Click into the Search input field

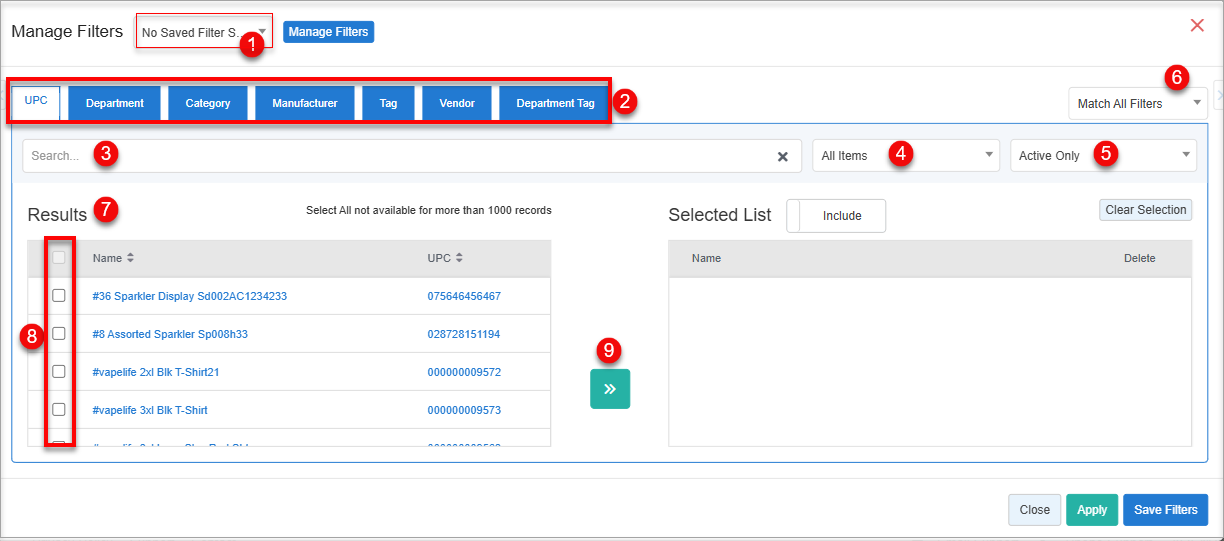coord(400,156)
